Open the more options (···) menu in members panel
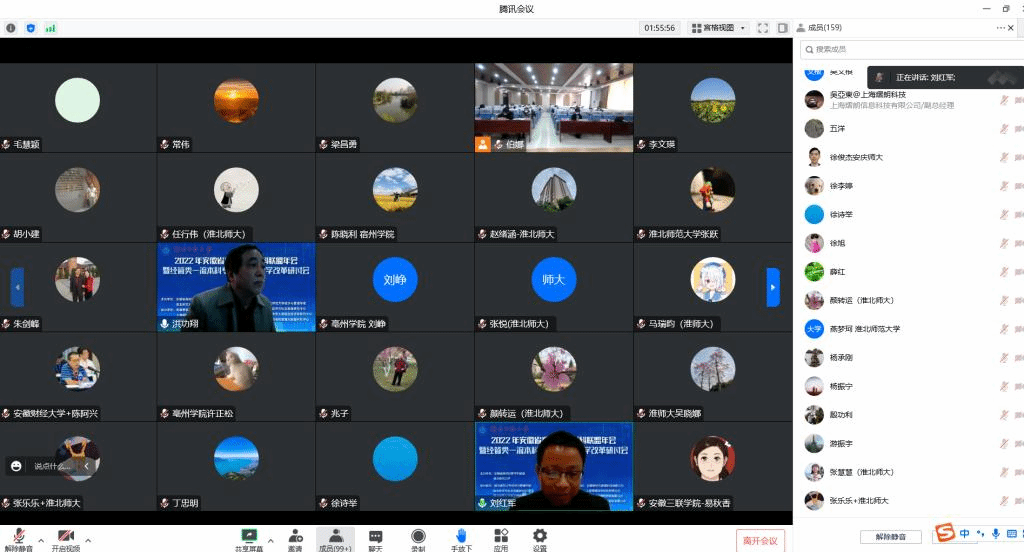 coord(1001,28)
